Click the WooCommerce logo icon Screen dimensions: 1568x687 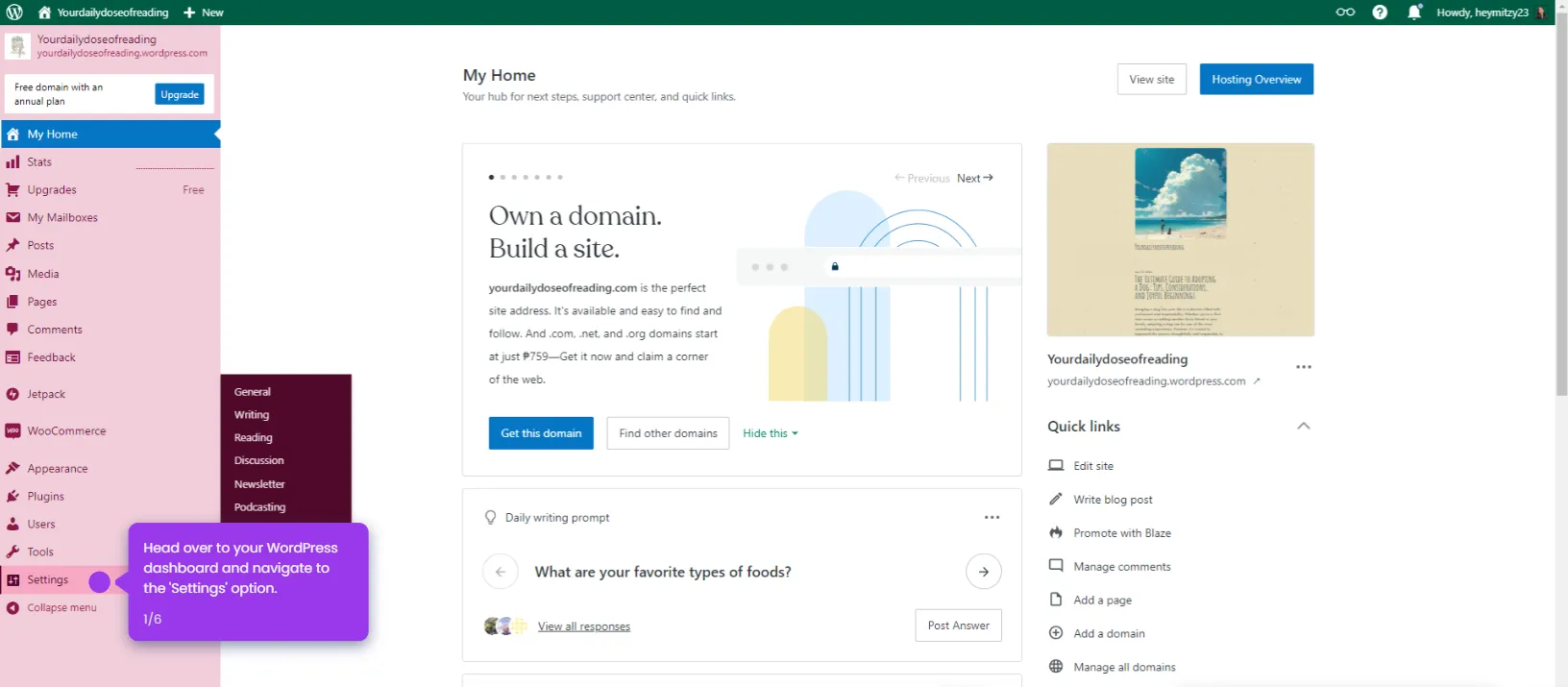(12, 431)
